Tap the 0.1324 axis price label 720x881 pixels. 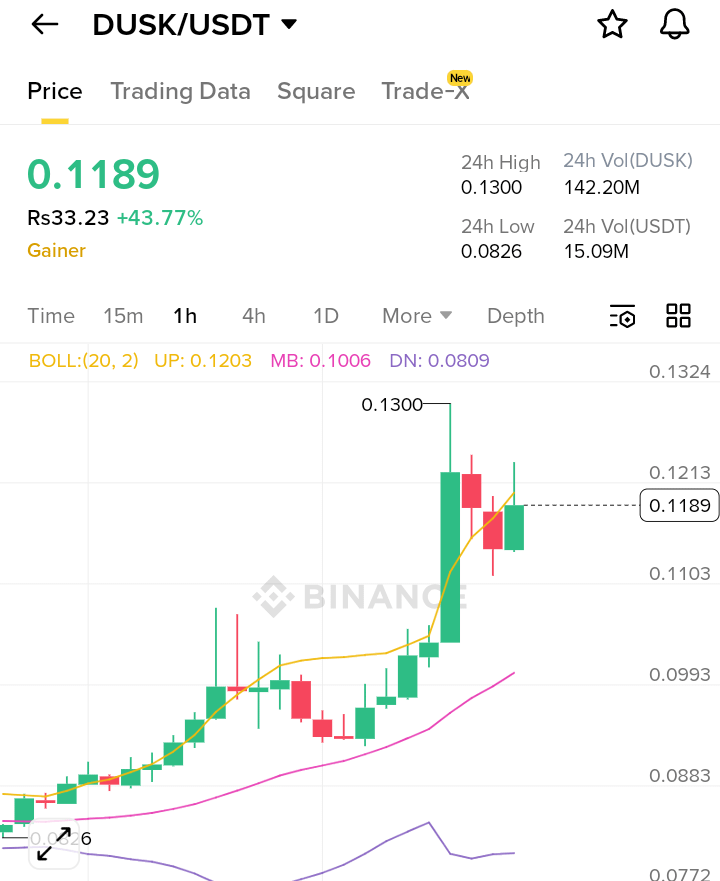680,372
